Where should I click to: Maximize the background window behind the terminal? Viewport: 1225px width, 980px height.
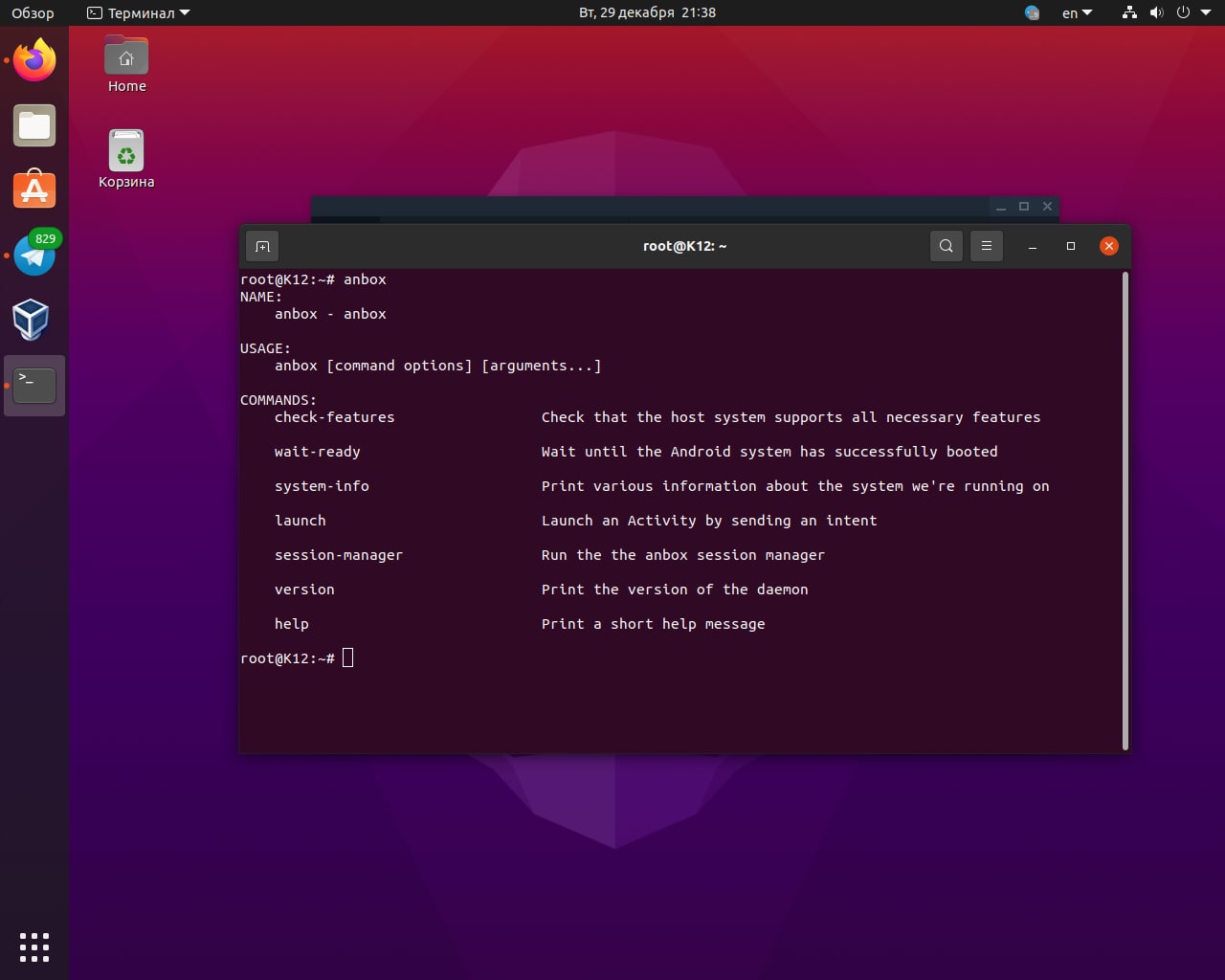point(1024,207)
